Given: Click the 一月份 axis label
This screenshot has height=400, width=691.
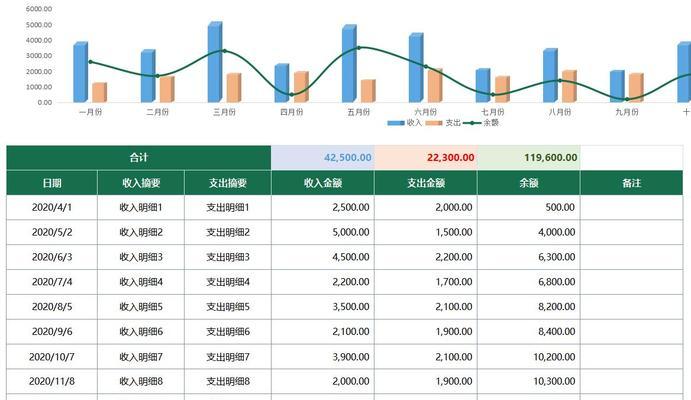Looking at the screenshot, I should coord(90,112).
